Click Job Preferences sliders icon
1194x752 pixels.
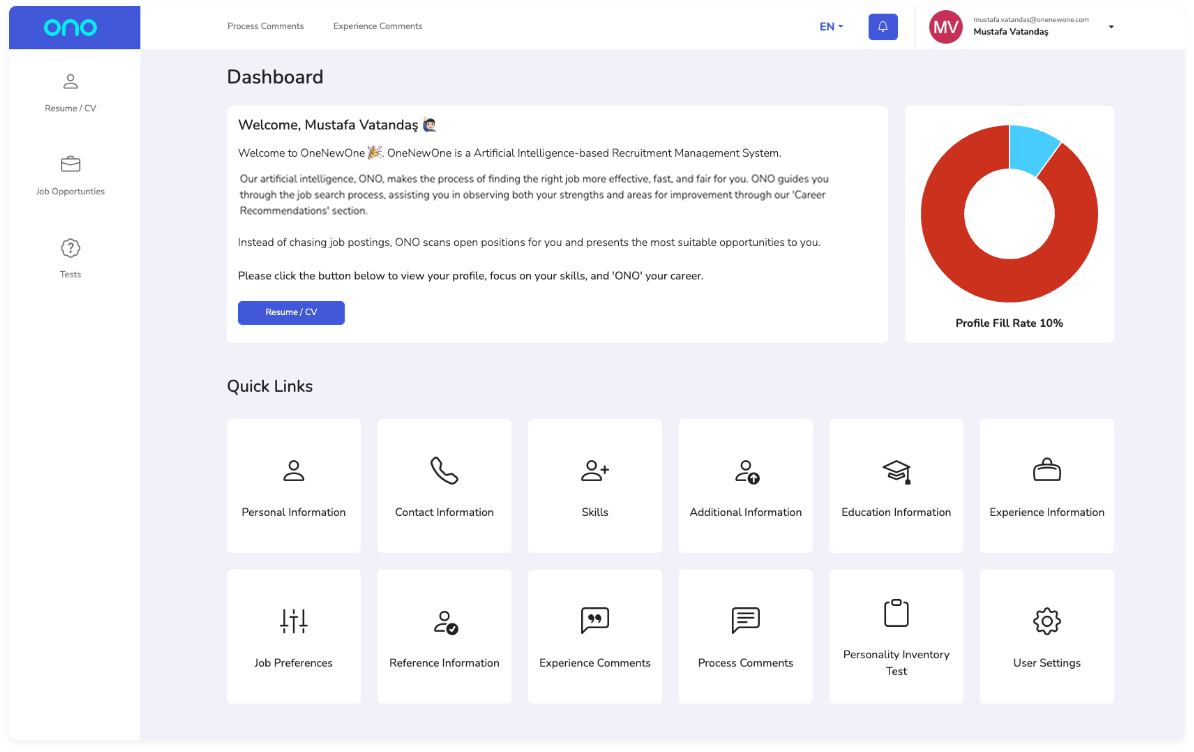[293, 621]
